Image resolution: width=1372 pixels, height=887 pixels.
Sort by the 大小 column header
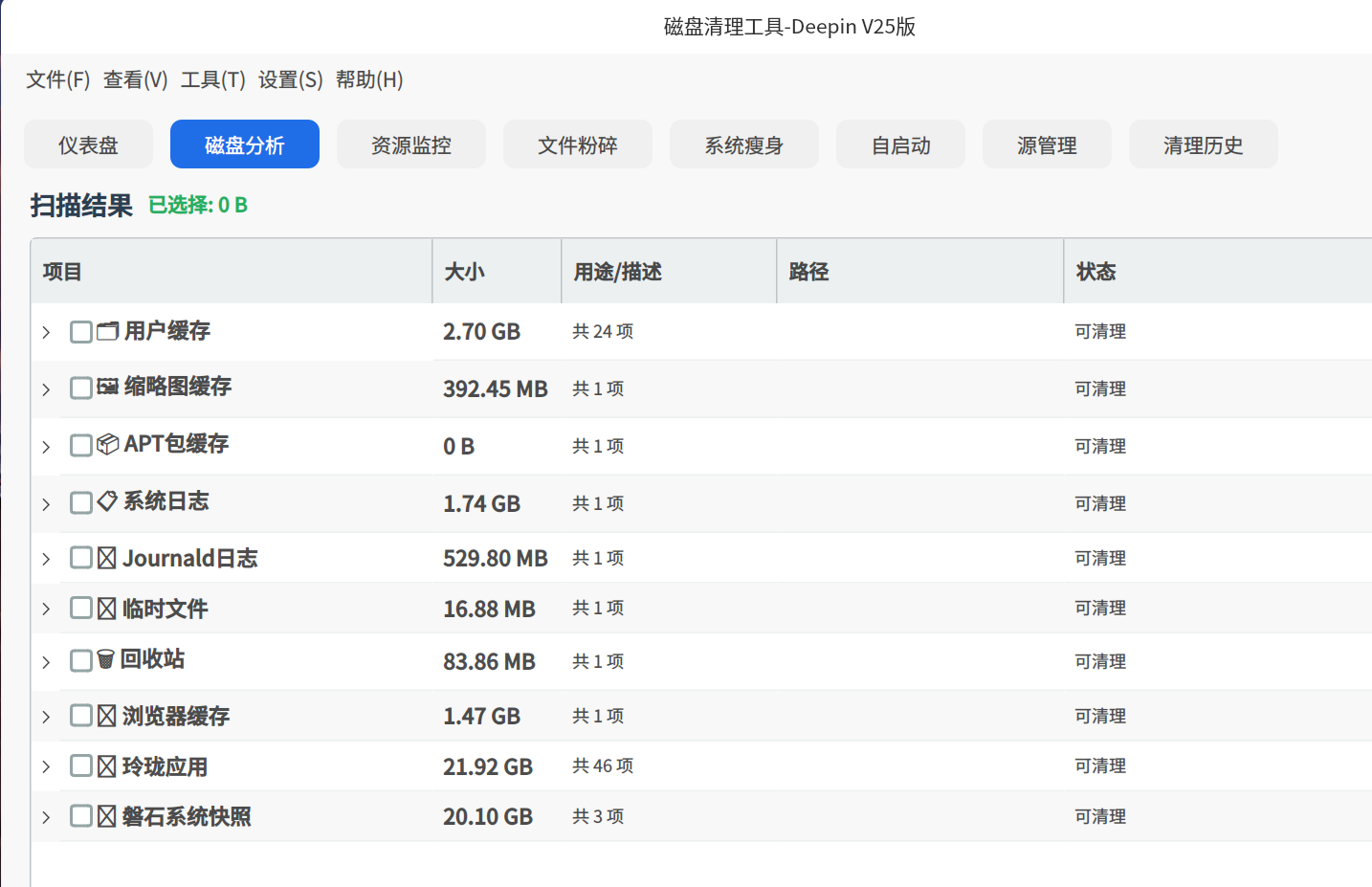point(497,272)
